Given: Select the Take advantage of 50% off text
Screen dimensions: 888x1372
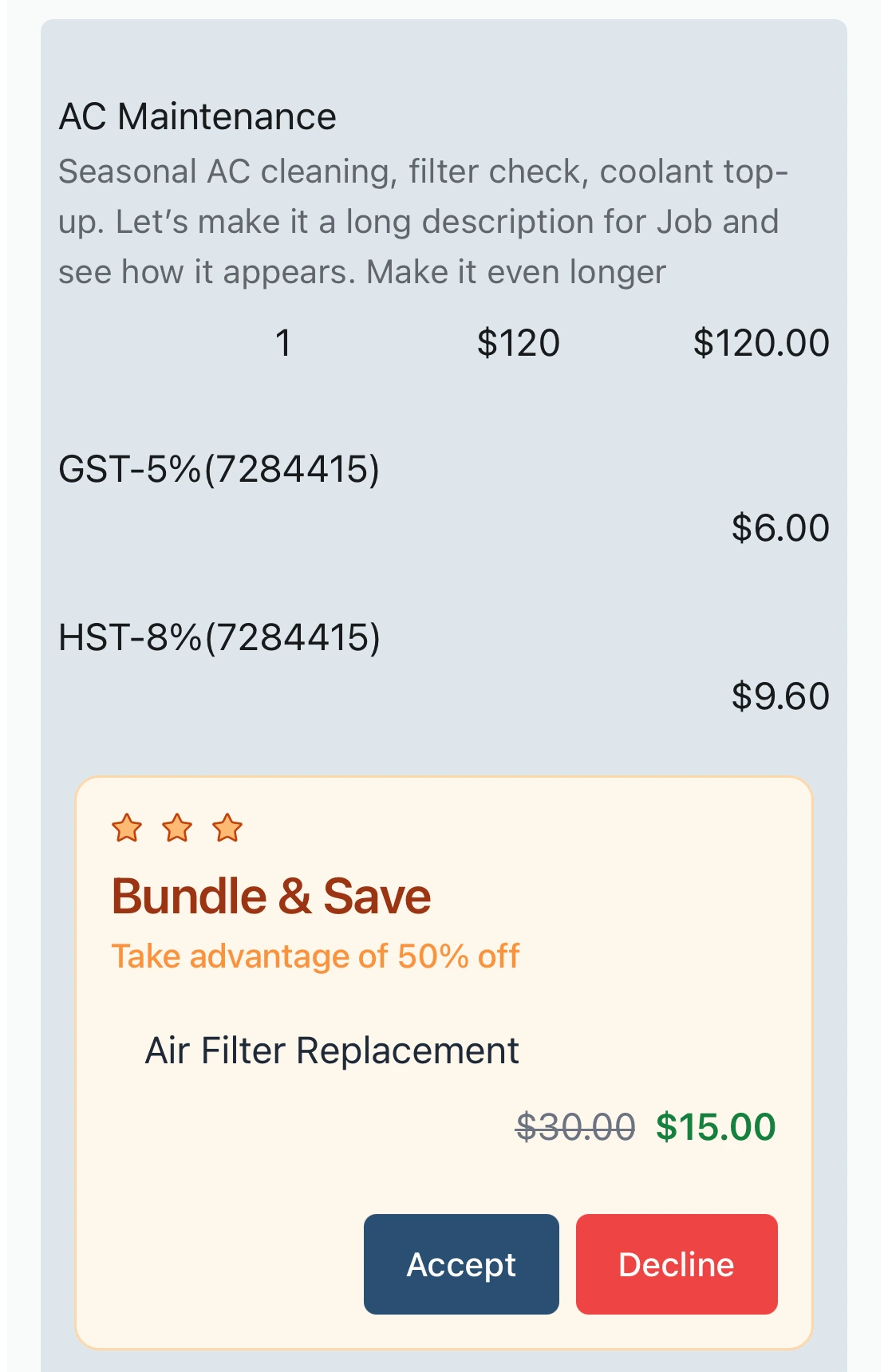Looking at the screenshot, I should click(x=314, y=955).
